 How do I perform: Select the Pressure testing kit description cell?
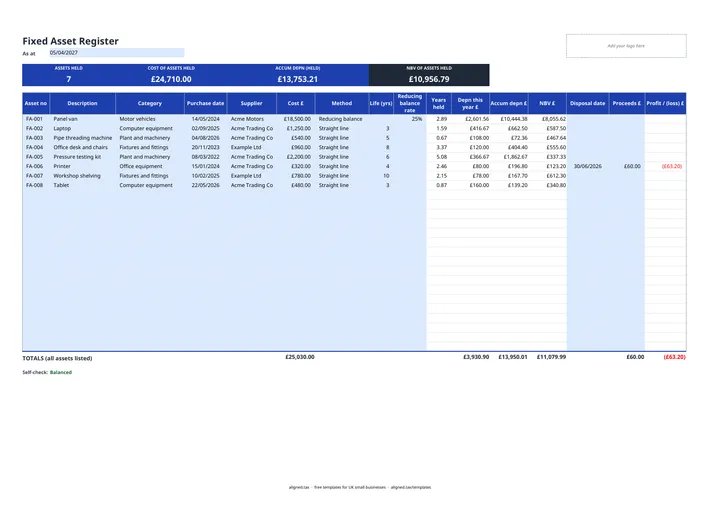[83, 157]
